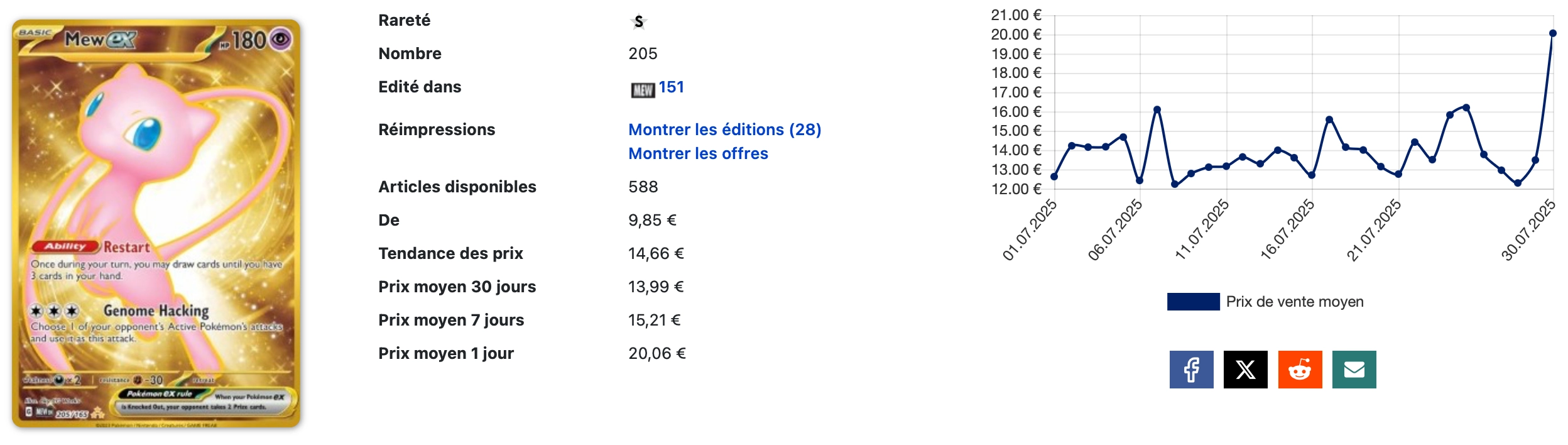Viewport: 1568px width, 445px height.
Task: Open the 151 edition link
Action: point(672,87)
